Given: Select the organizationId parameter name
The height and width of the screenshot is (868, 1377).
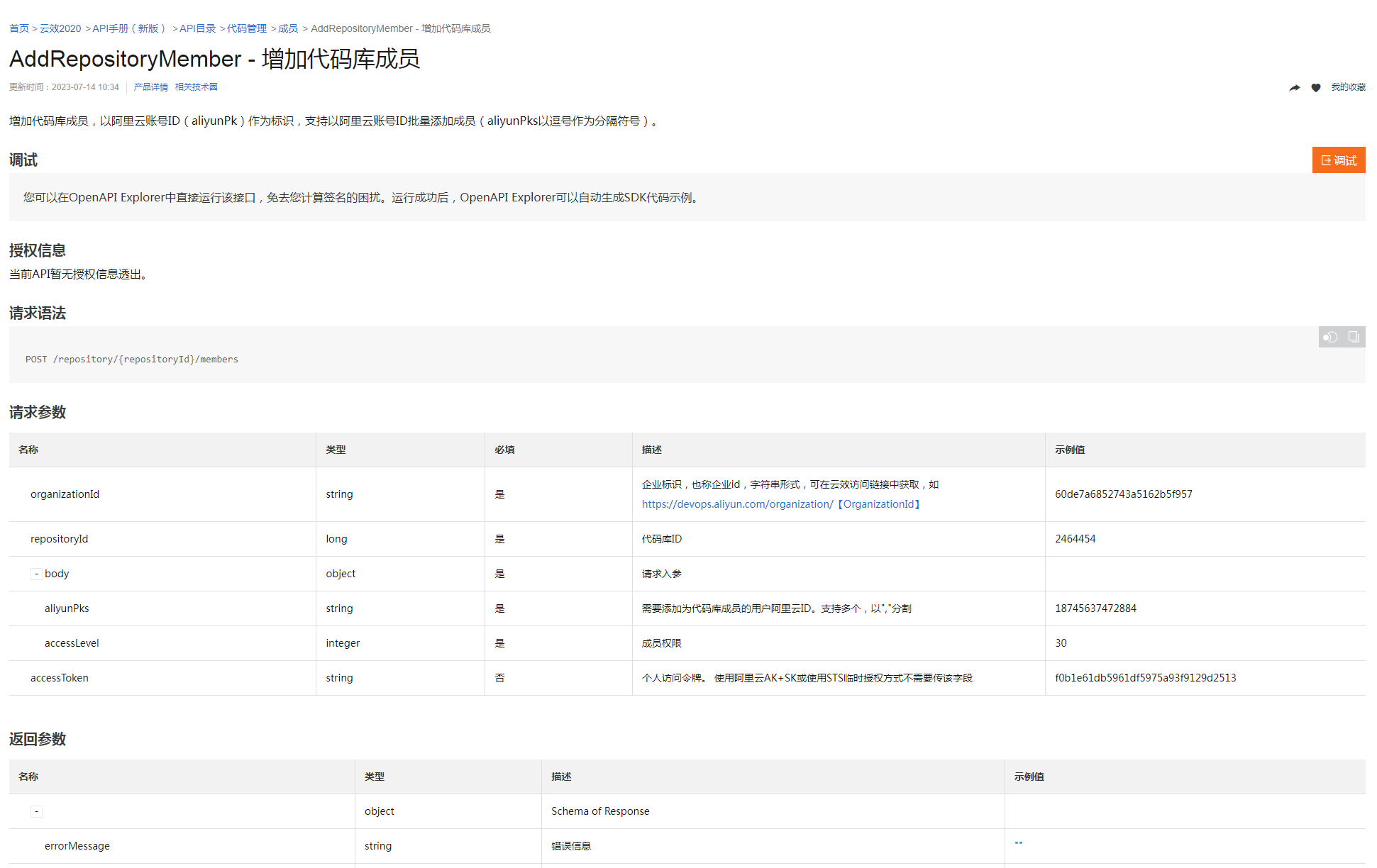Looking at the screenshot, I should point(65,494).
